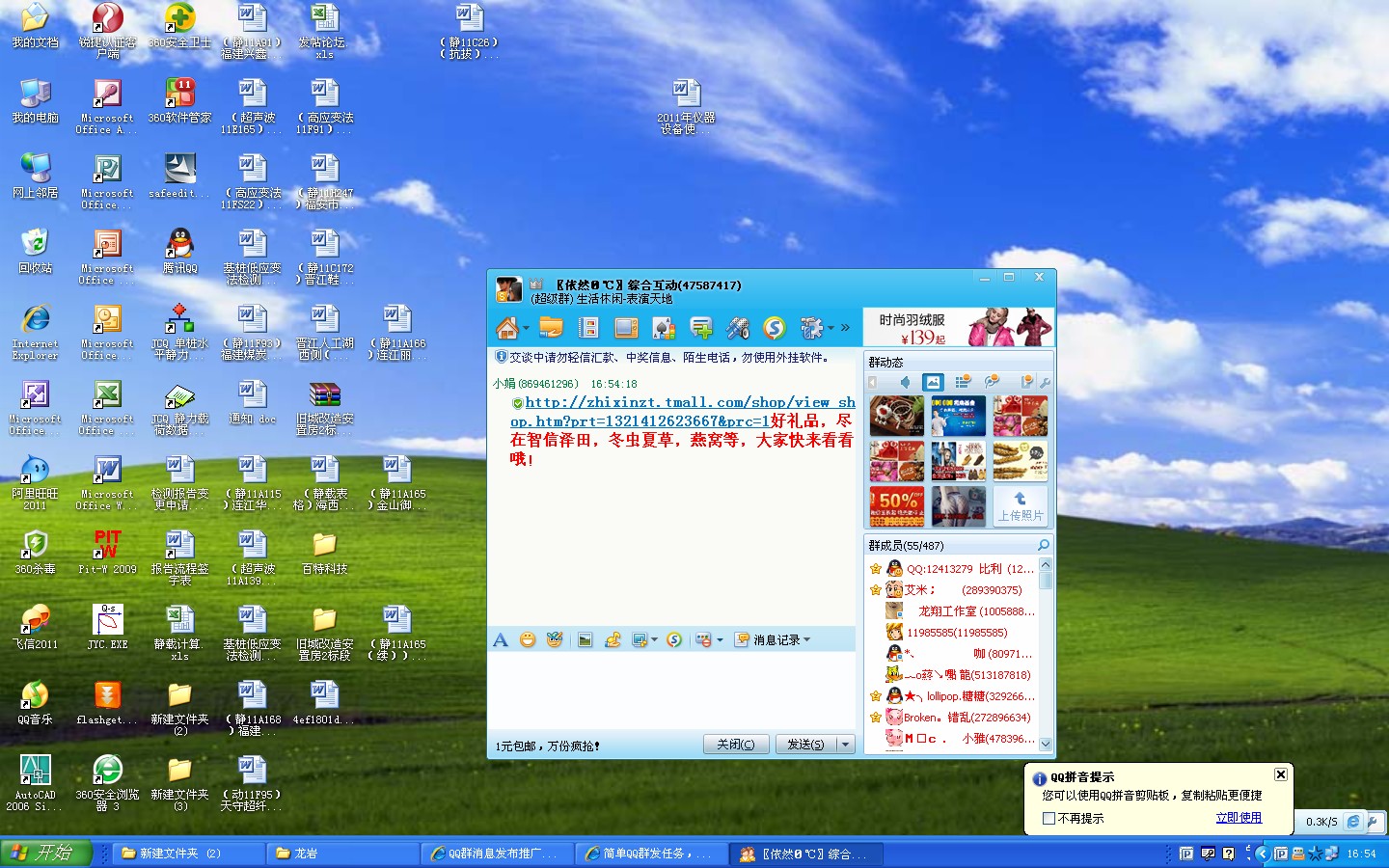Search group members with magnifier icon
The image size is (1389, 868).
1043,545
